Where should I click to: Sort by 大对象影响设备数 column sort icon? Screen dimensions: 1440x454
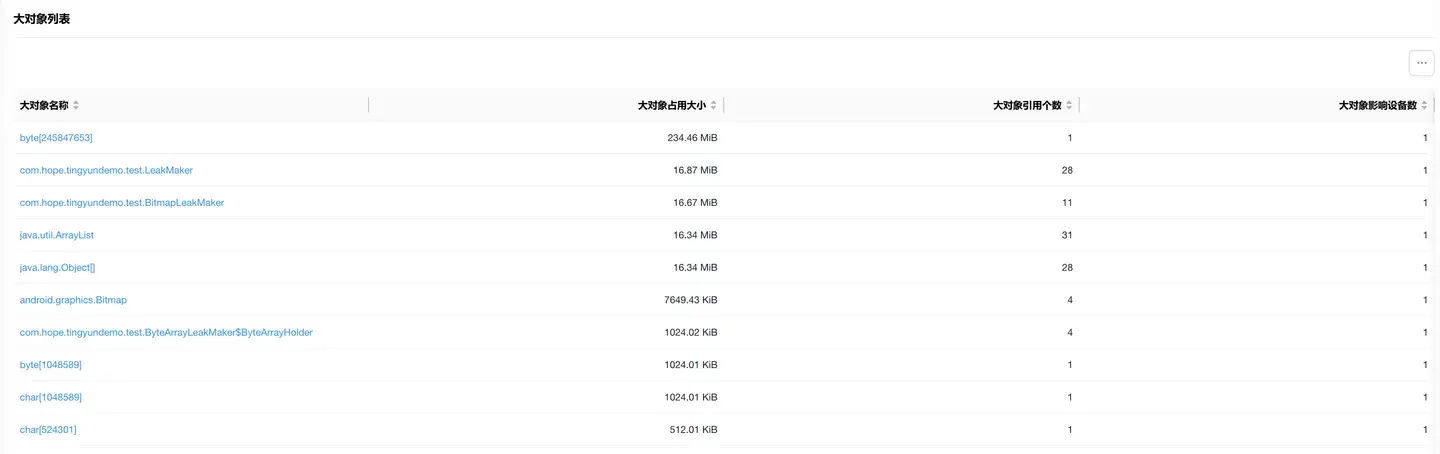pos(1424,105)
